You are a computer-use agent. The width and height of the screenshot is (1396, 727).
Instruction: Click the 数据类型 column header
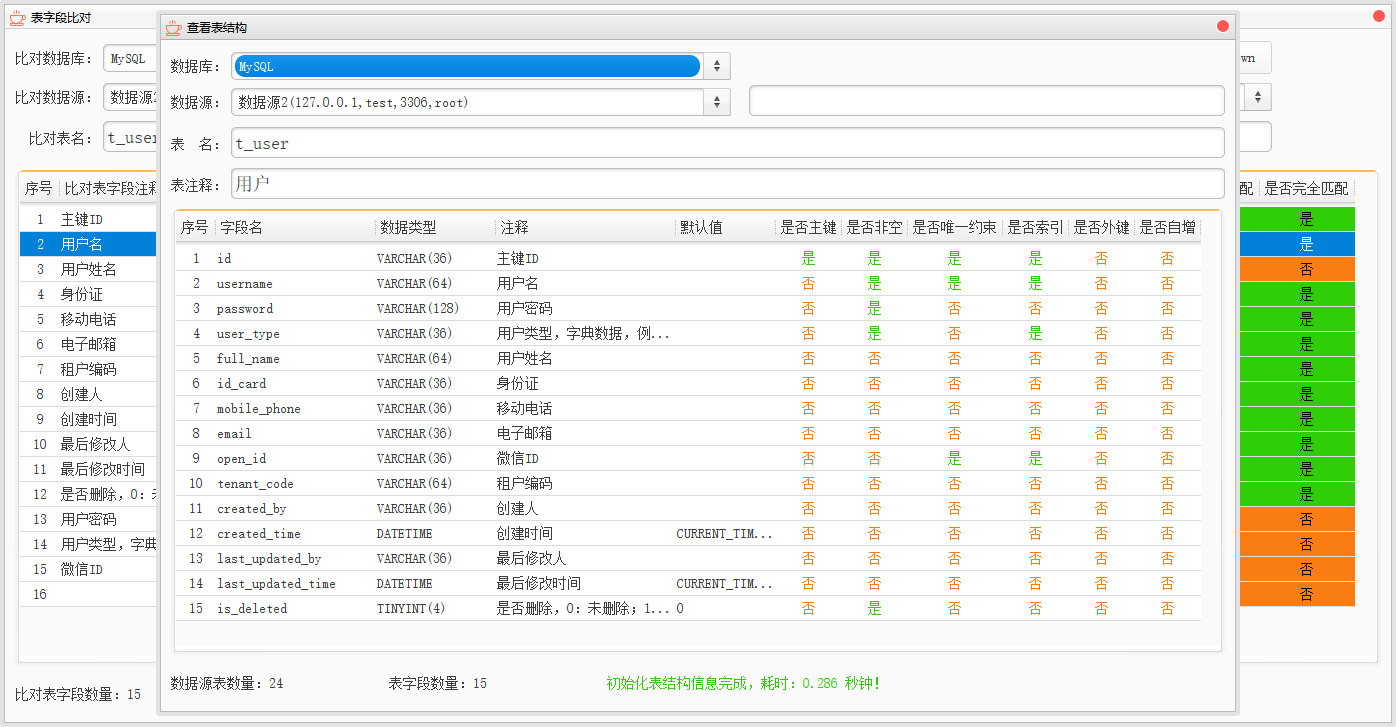tap(435, 228)
